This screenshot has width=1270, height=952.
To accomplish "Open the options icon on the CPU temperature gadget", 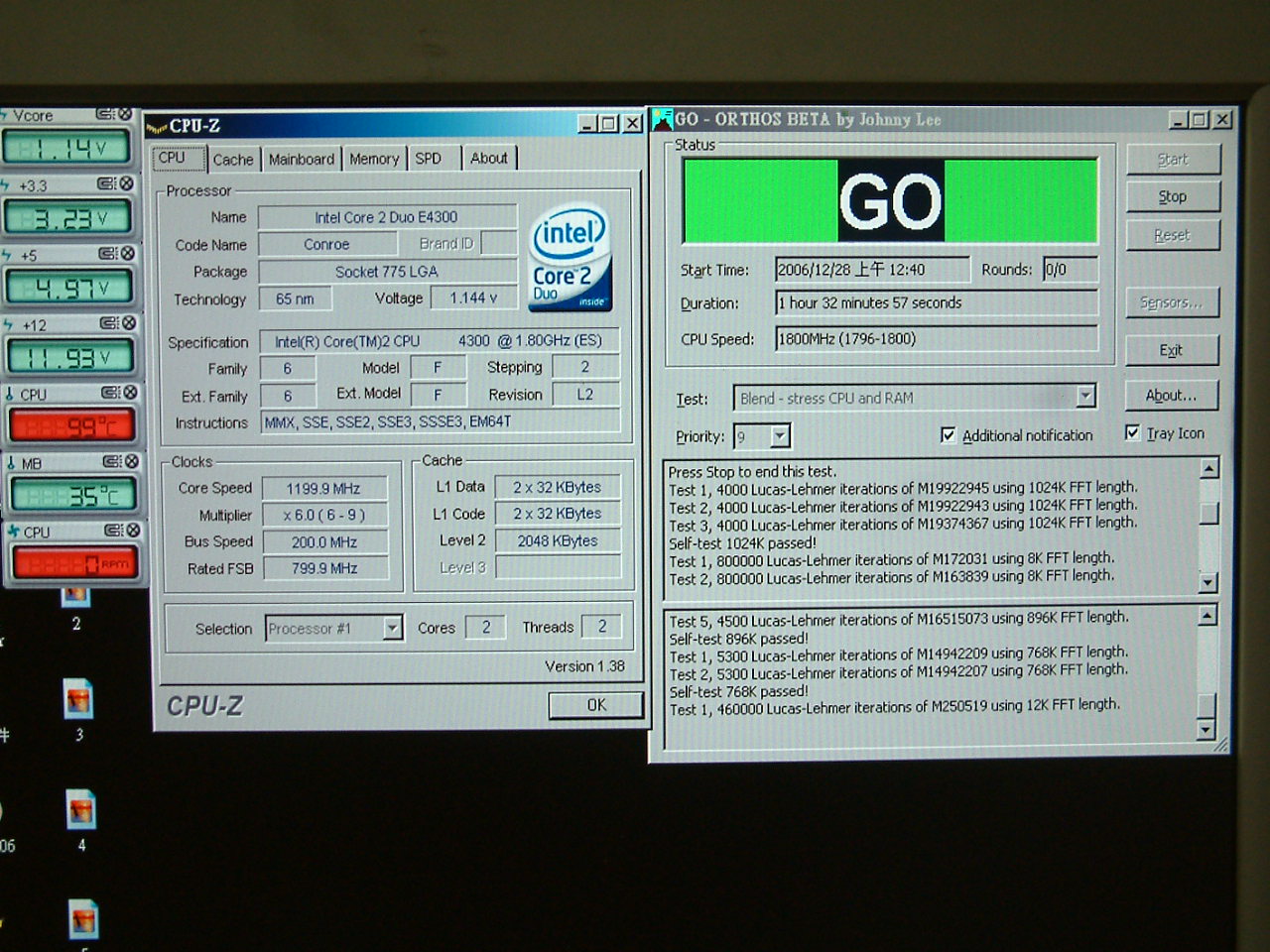I will (110, 393).
